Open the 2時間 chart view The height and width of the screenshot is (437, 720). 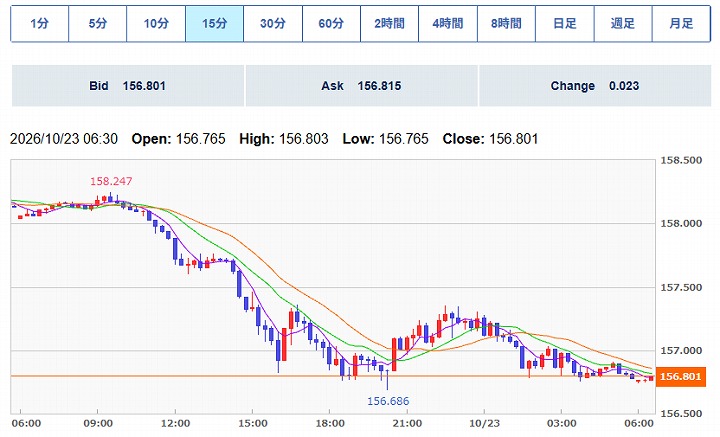coord(389,23)
